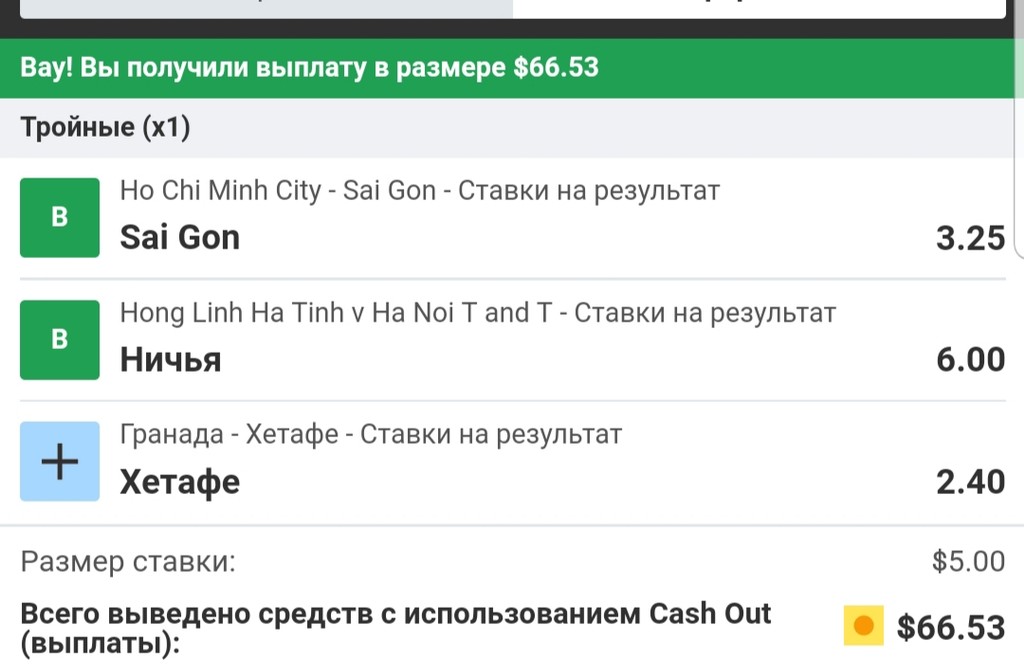This screenshot has height=667, width=1024.
Task: Click the orange coin icon near $66.53
Action: coord(863,627)
